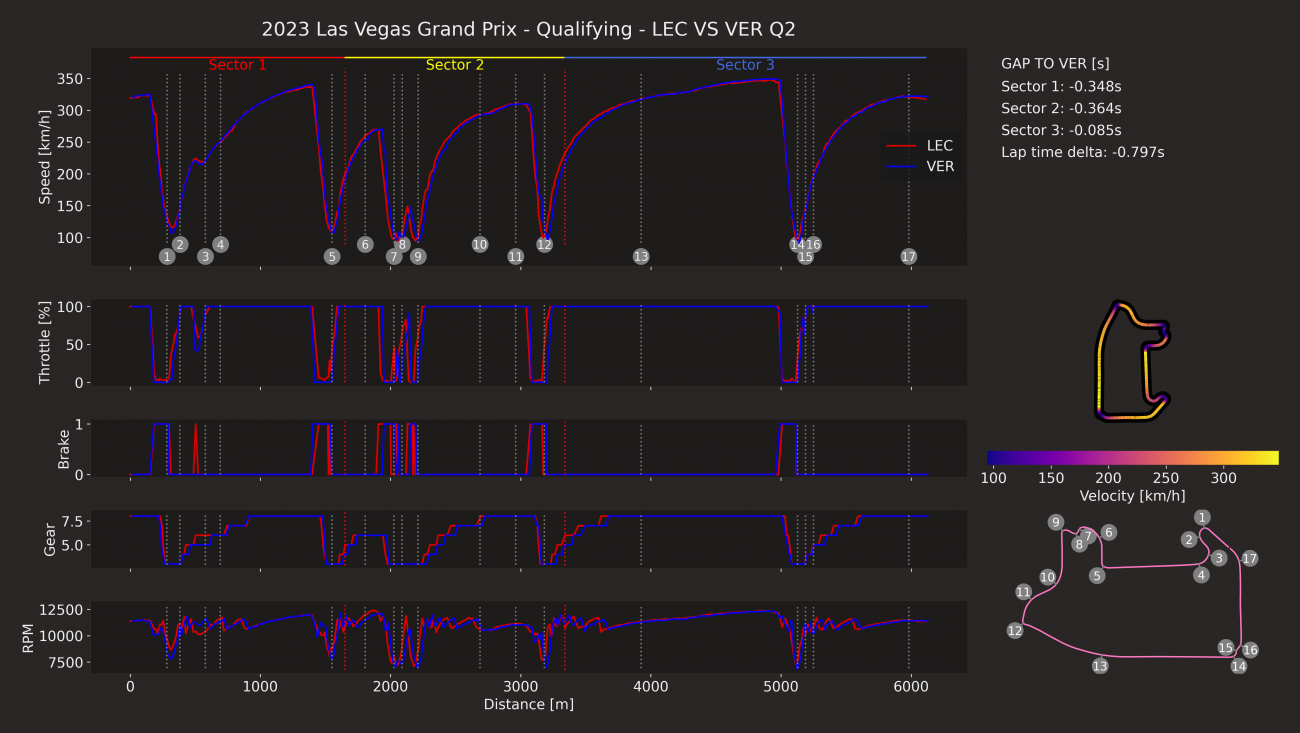Click the velocity colorbar gradient

tap(1132, 458)
